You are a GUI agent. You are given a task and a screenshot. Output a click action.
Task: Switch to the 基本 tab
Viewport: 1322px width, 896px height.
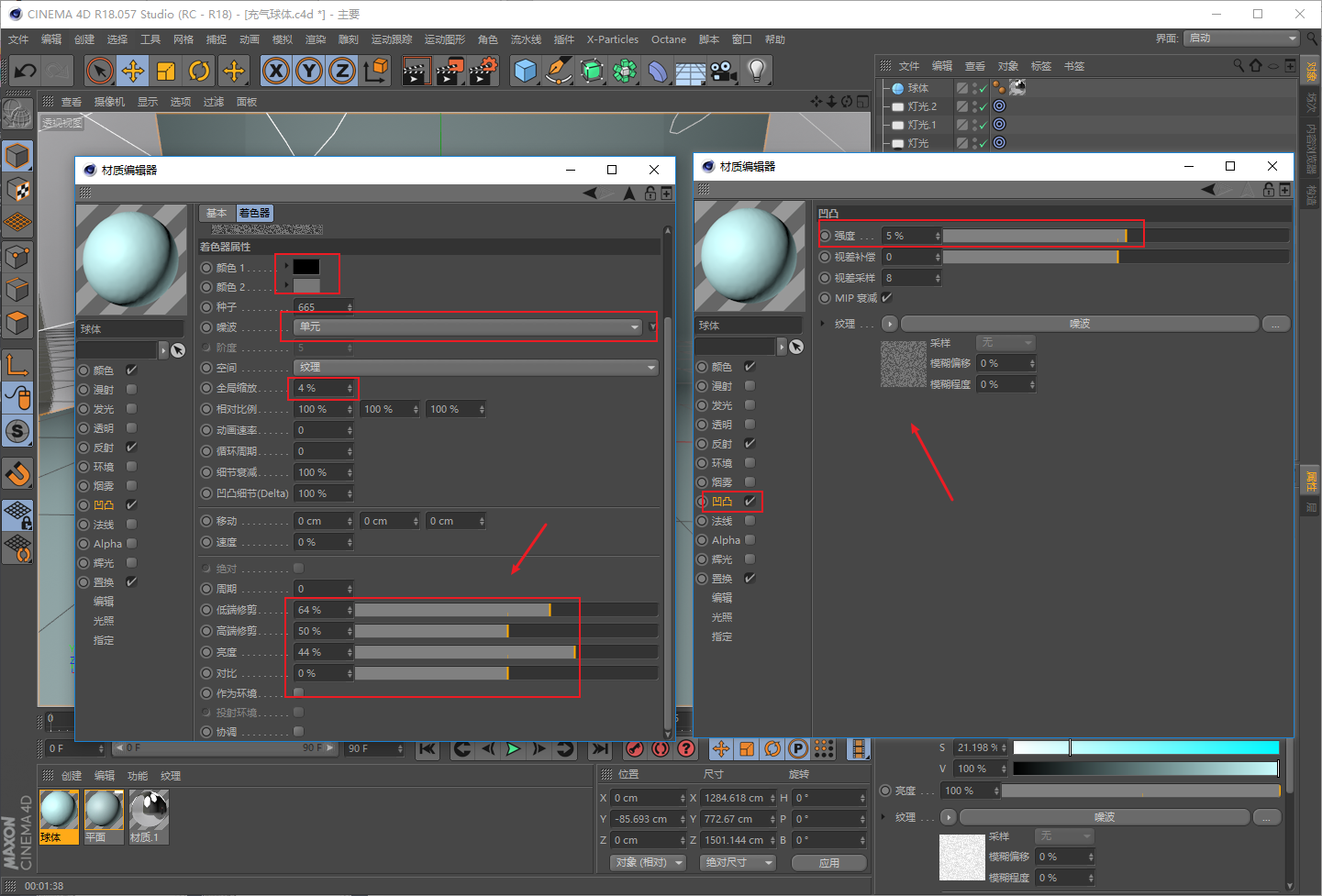pos(217,213)
